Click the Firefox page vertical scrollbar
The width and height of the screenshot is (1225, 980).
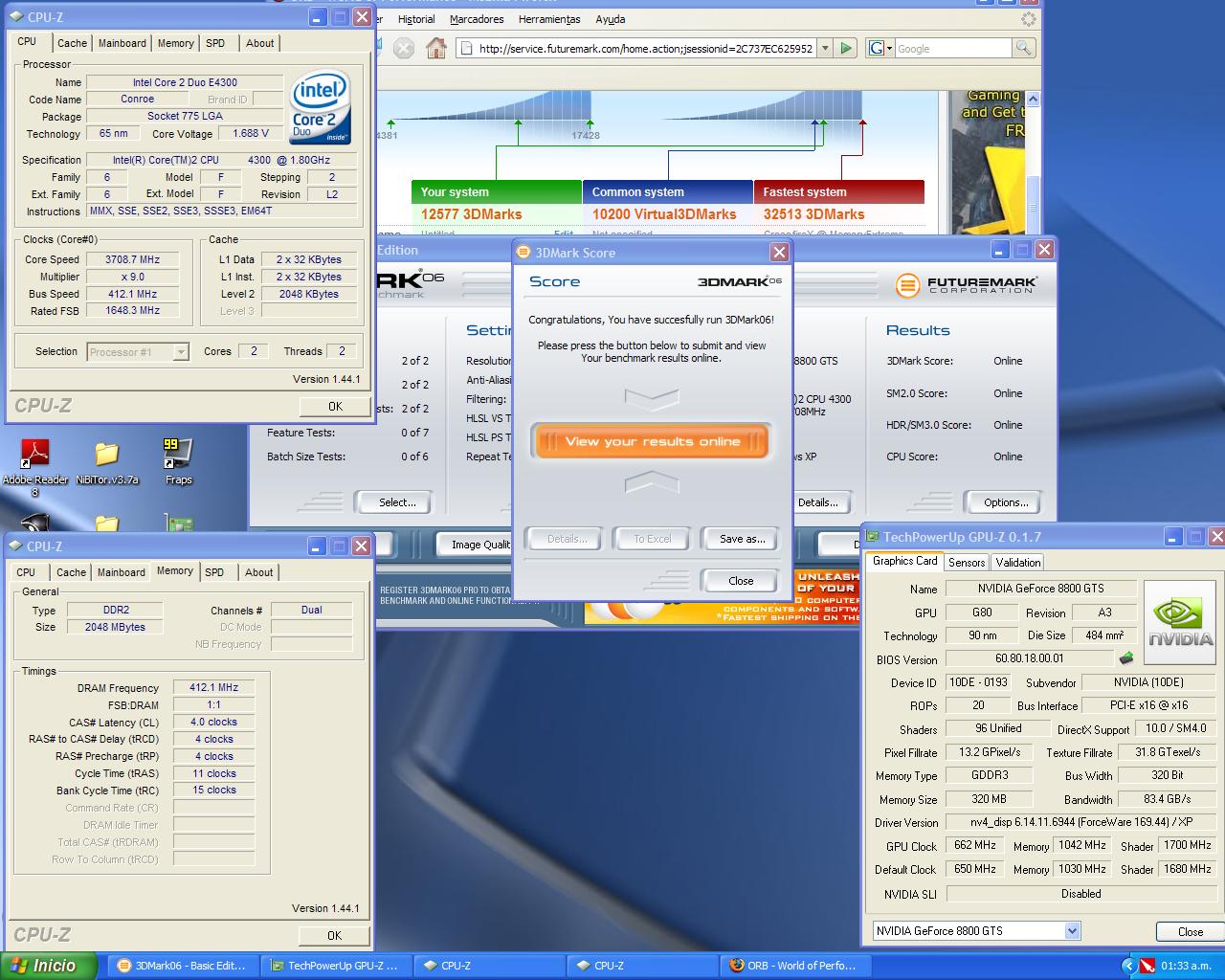(1032, 161)
